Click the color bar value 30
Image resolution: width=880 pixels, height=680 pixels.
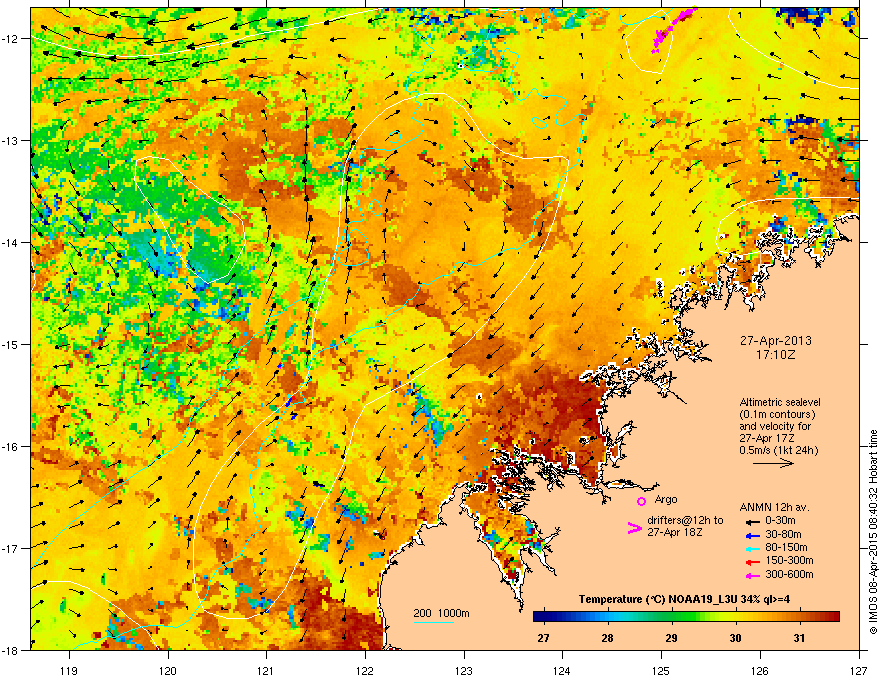(735, 638)
